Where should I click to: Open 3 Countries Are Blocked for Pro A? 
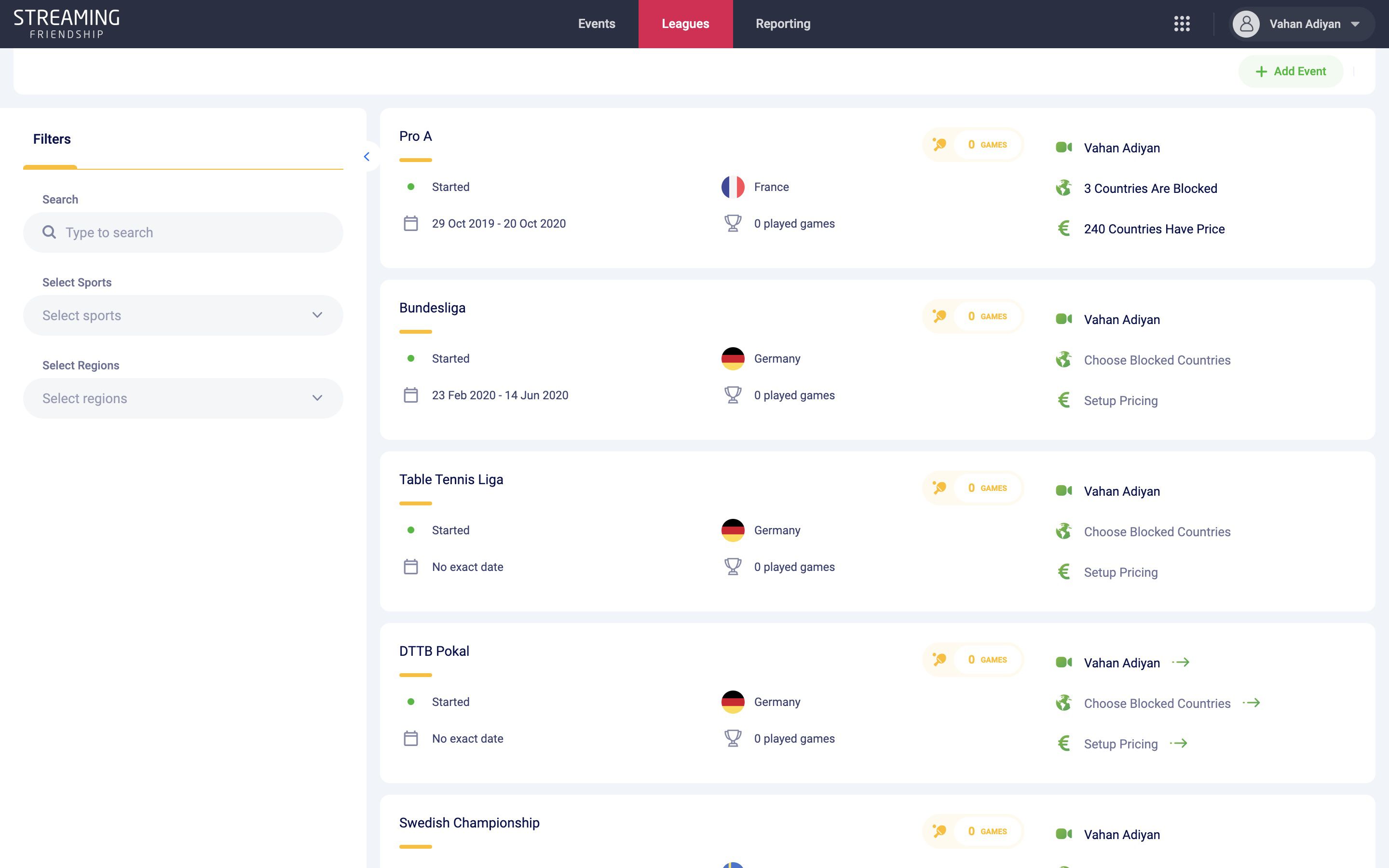tap(1150, 188)
